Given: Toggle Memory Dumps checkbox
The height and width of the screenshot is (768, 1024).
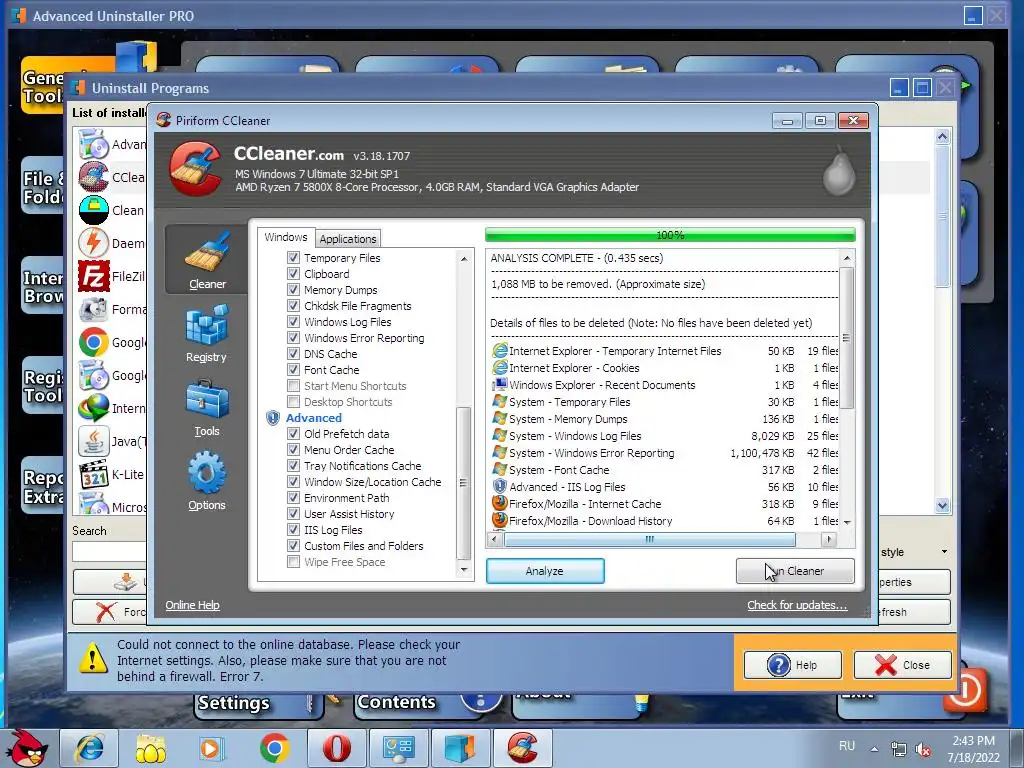Looking at the screenshot, I should tap(293, 290).
